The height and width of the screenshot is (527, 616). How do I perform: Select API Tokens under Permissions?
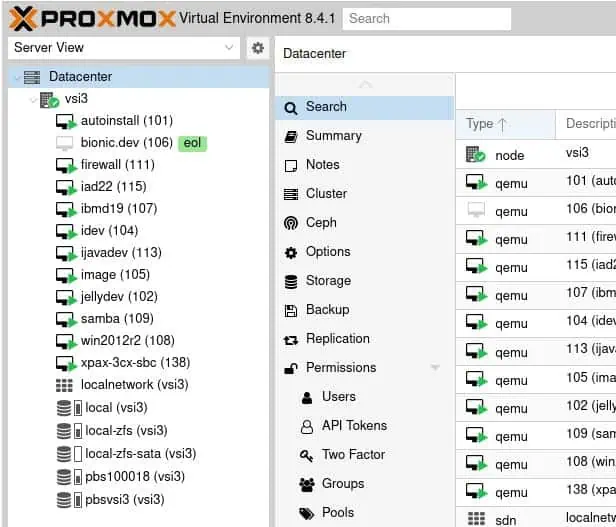click(353, 426)
